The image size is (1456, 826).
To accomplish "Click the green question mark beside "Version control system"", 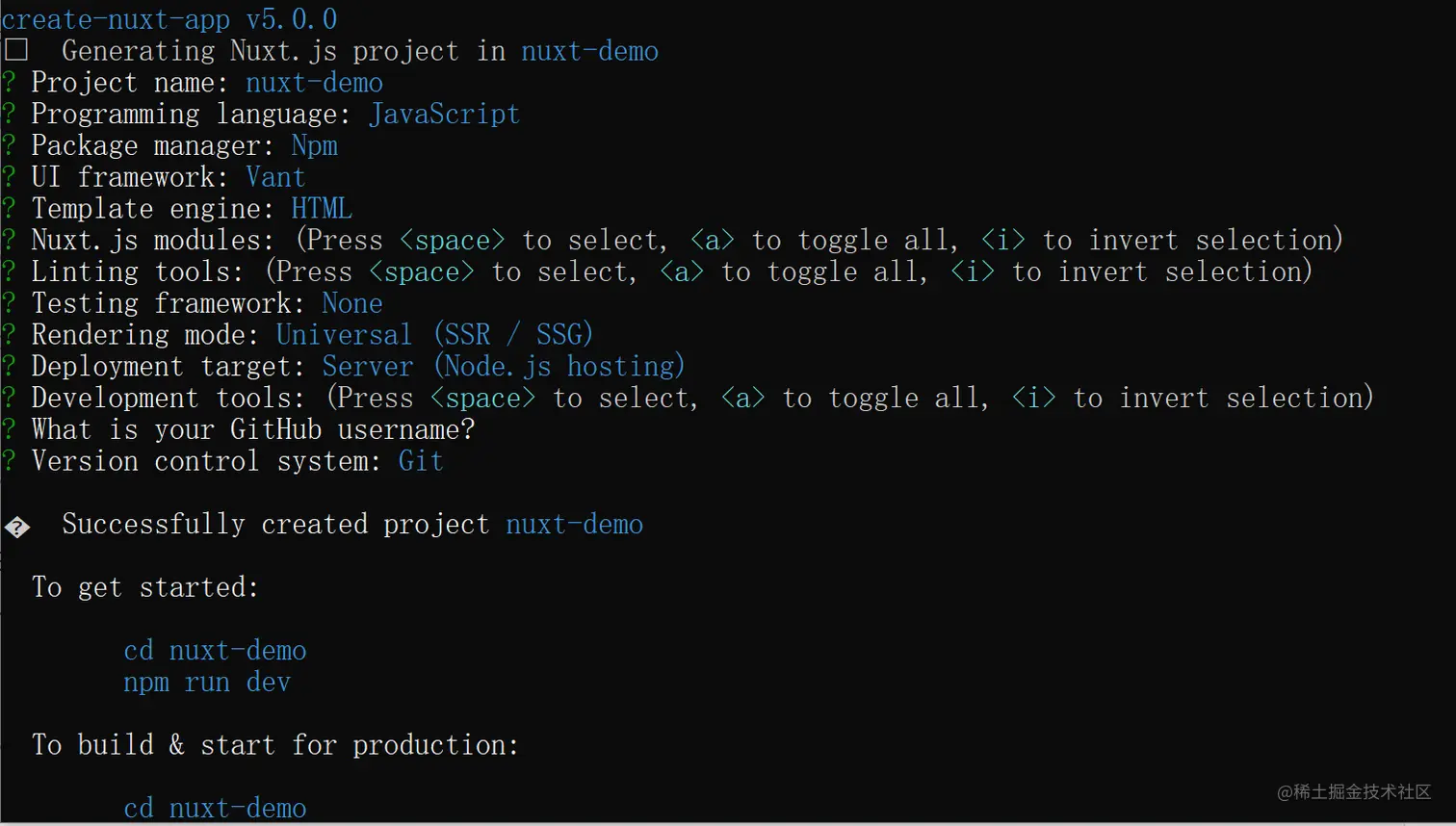I will [x=9, y=461].
